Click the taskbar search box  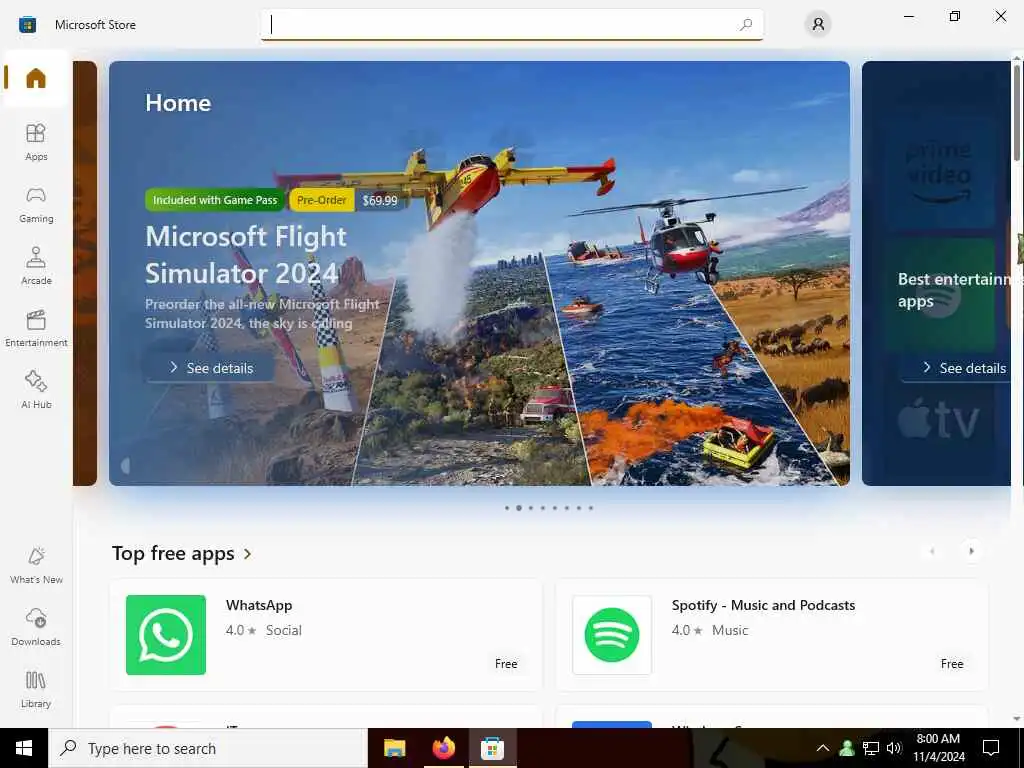point(208,748)
